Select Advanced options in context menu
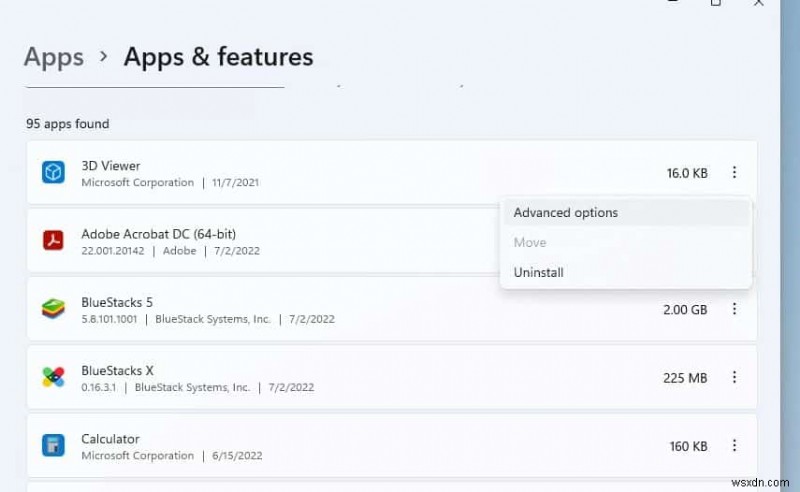Viewport: 800px width, 492px height. 566,212
